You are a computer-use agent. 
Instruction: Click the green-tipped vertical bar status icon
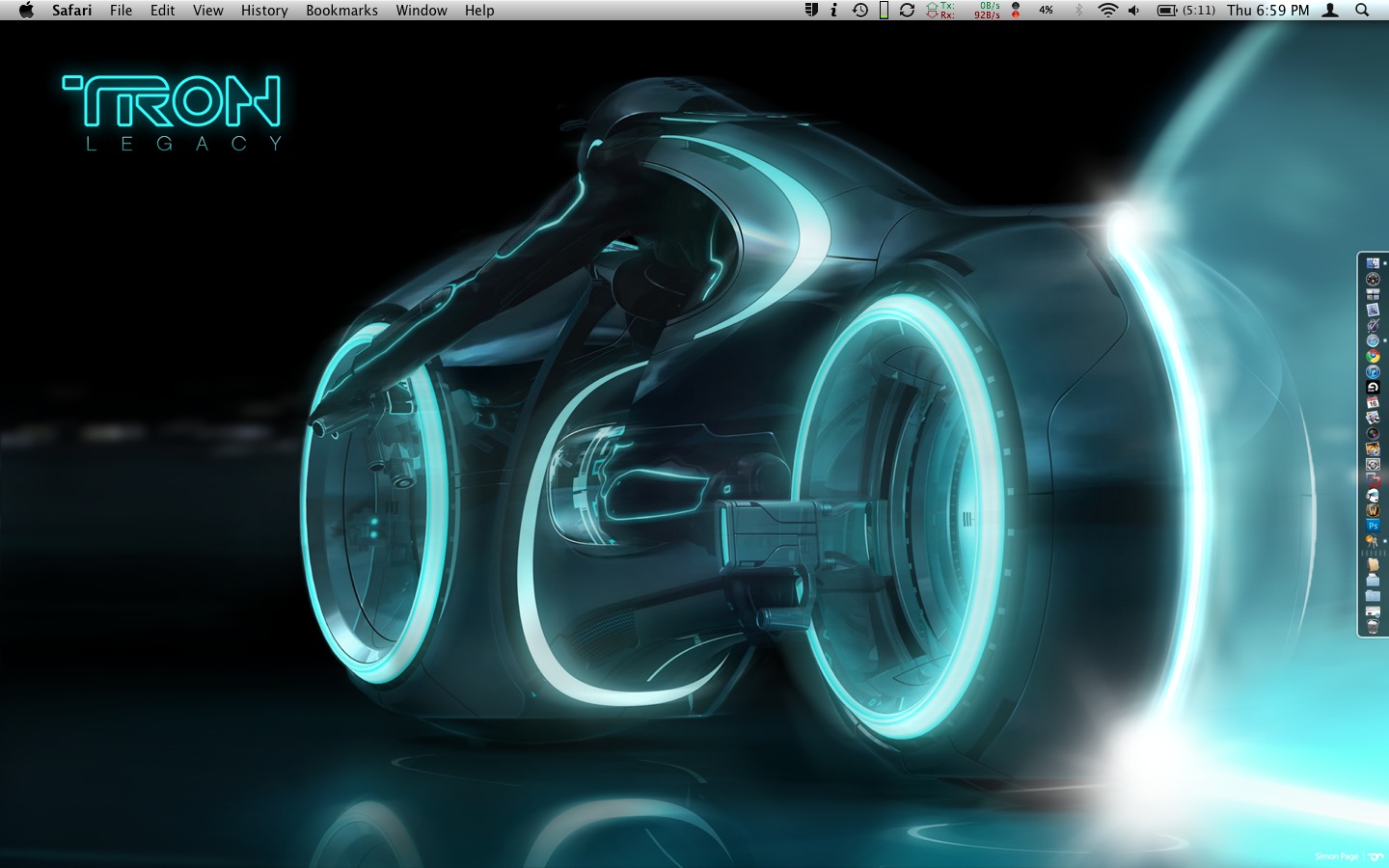click(884, 11)
